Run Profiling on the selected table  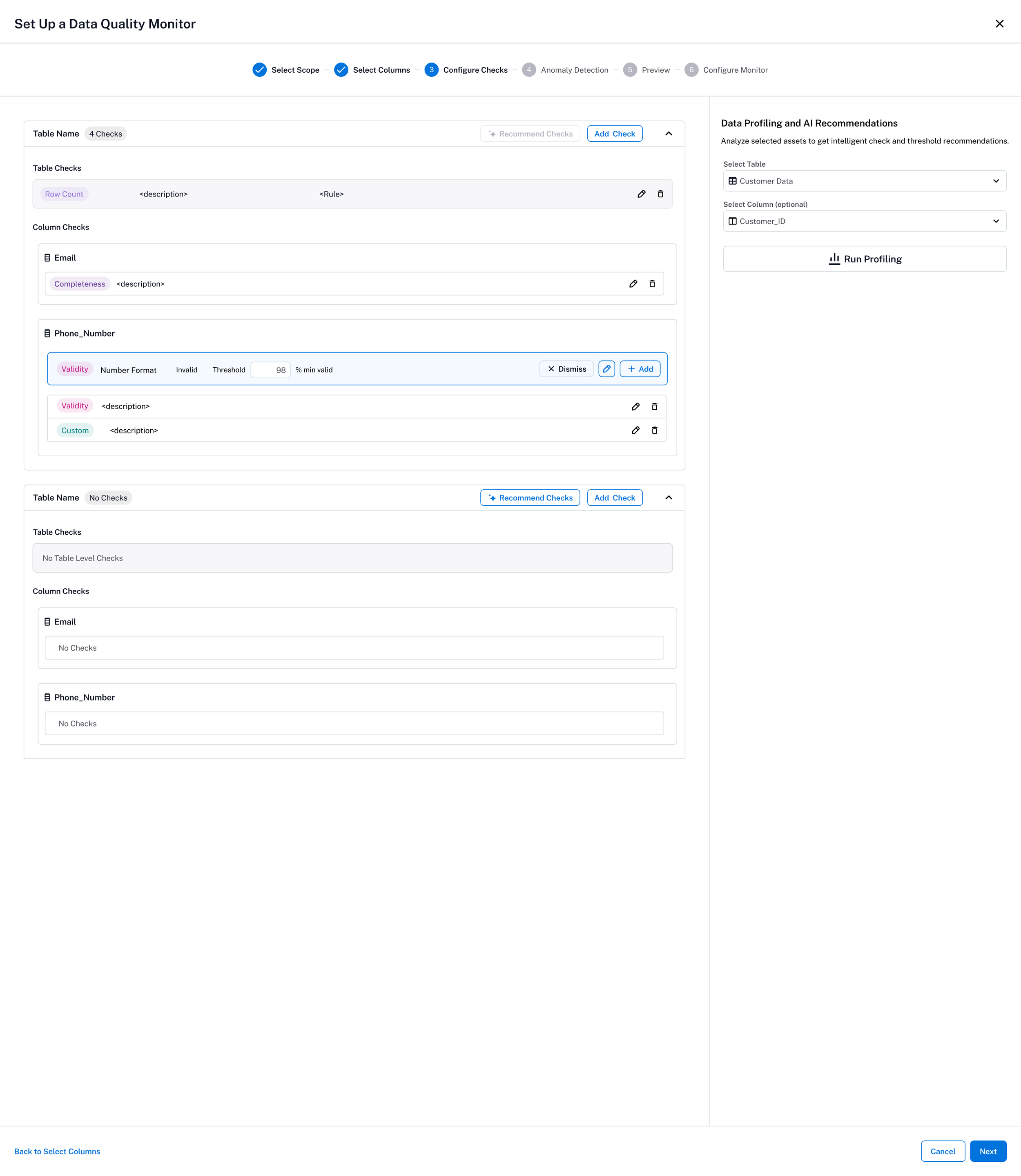click(x=864, y=259)
